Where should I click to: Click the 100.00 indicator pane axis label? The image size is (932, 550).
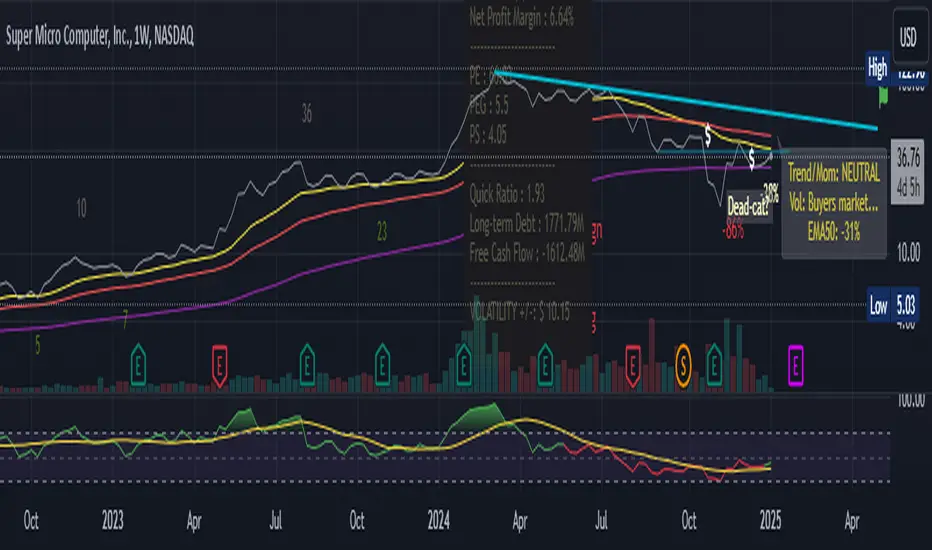(x=911, y=400)
